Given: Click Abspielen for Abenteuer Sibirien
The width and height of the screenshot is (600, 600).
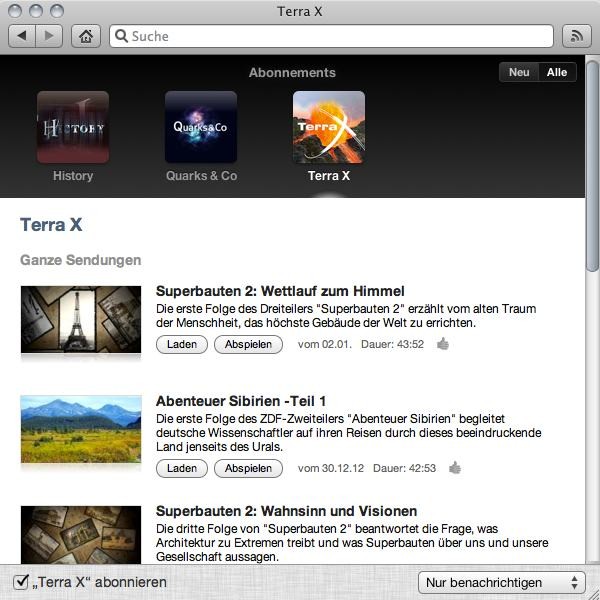Looking at the screenshot, I should [248, 468].
